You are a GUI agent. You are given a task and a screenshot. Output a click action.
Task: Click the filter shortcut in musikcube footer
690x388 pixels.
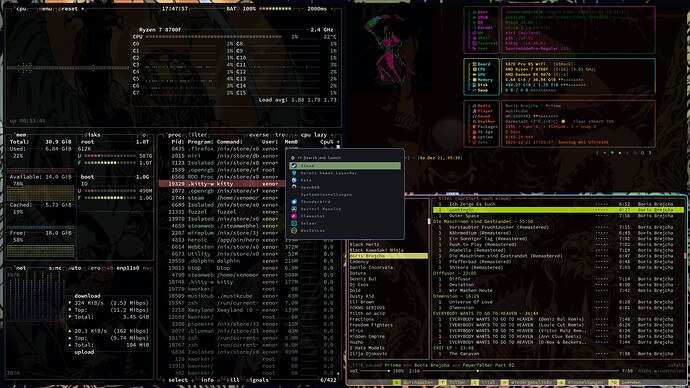click(x=452, y=382)
